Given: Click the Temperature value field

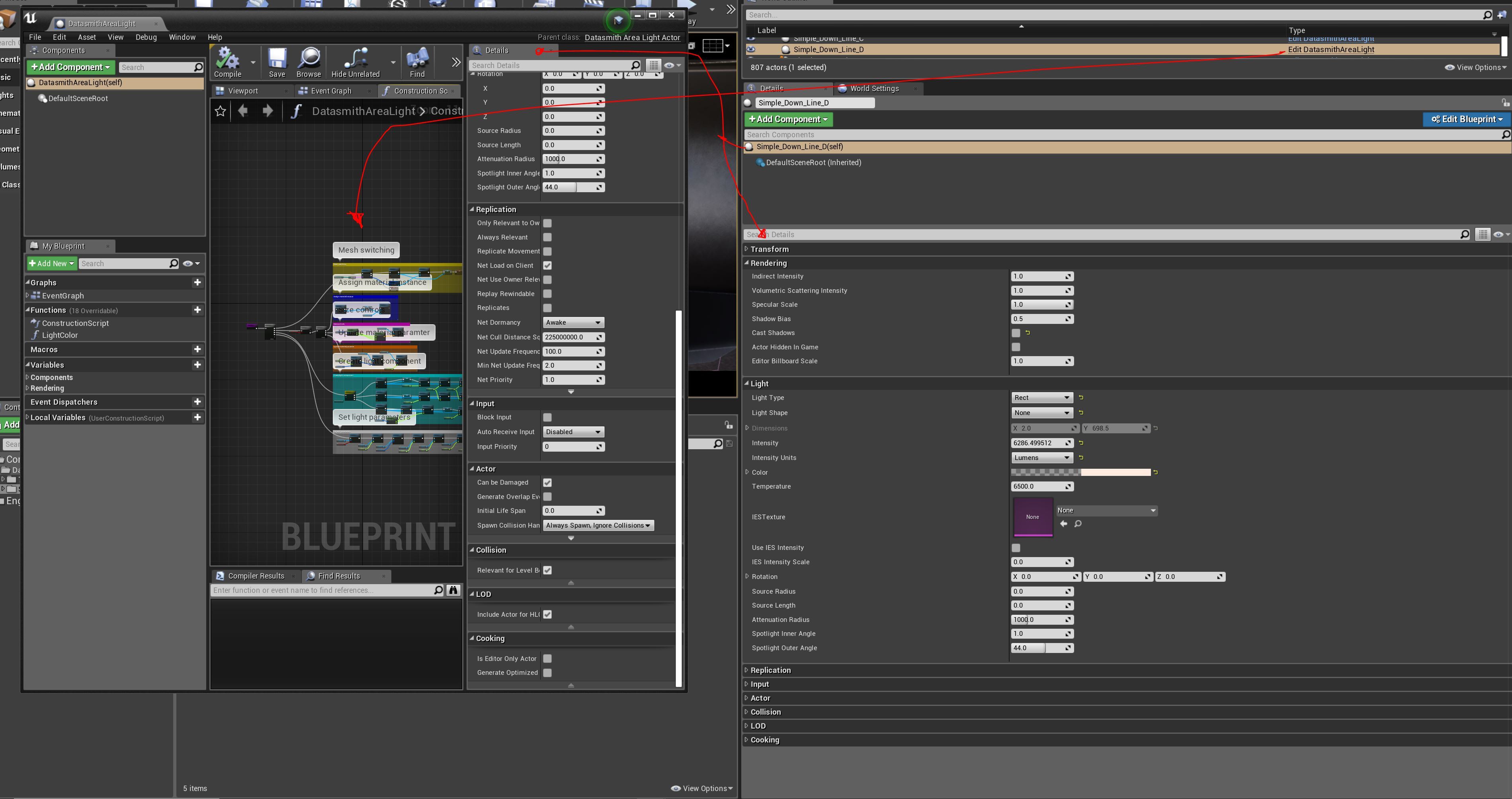Looking at the screenshot, I should pyautogui.click(x=1042, y=486).
